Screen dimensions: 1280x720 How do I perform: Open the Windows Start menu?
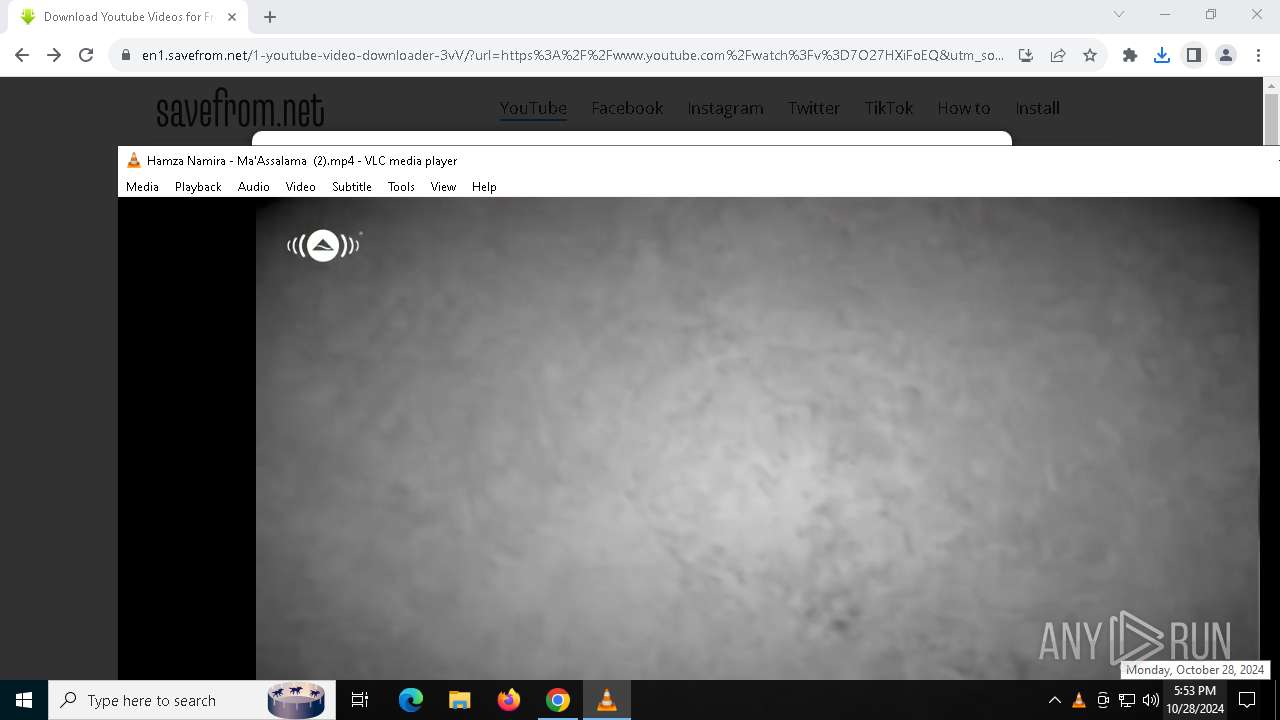(24, 700)
